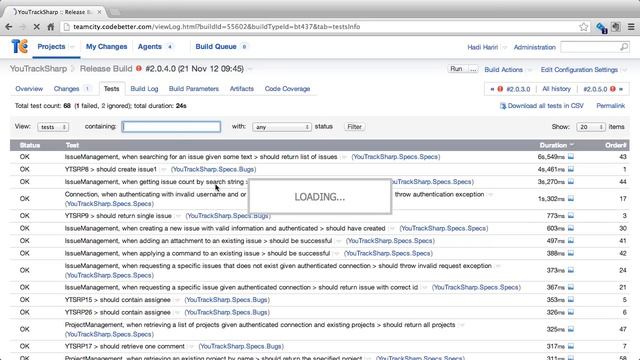Open Administration link
This screenshot has height=360, width=640.
pos(535,47)
